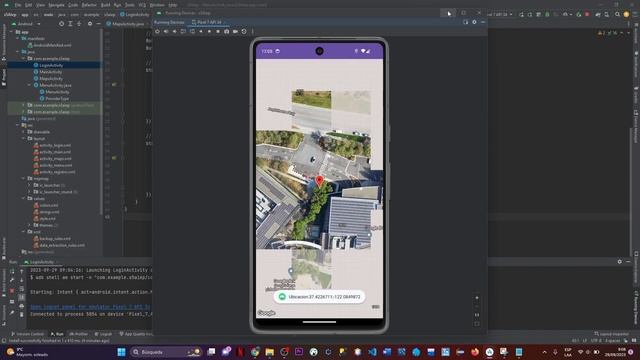Image resolution: width=640 pixels, height=360 pixels.
Task: Rerun the app from Run panel
Action: pyautogui.click(x=12, y=271)
